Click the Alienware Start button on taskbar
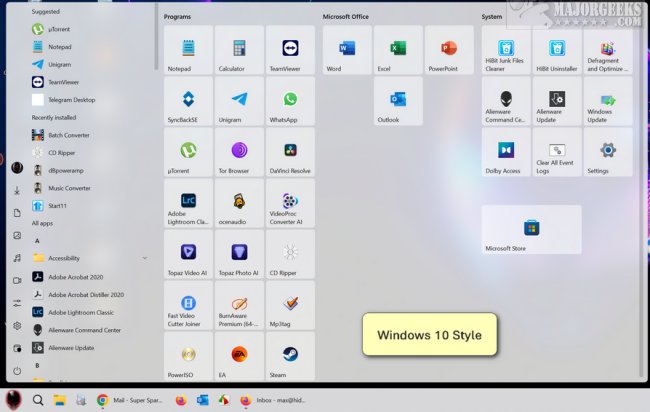The width and height of the screenshot is (650, 412). (13, 400)
